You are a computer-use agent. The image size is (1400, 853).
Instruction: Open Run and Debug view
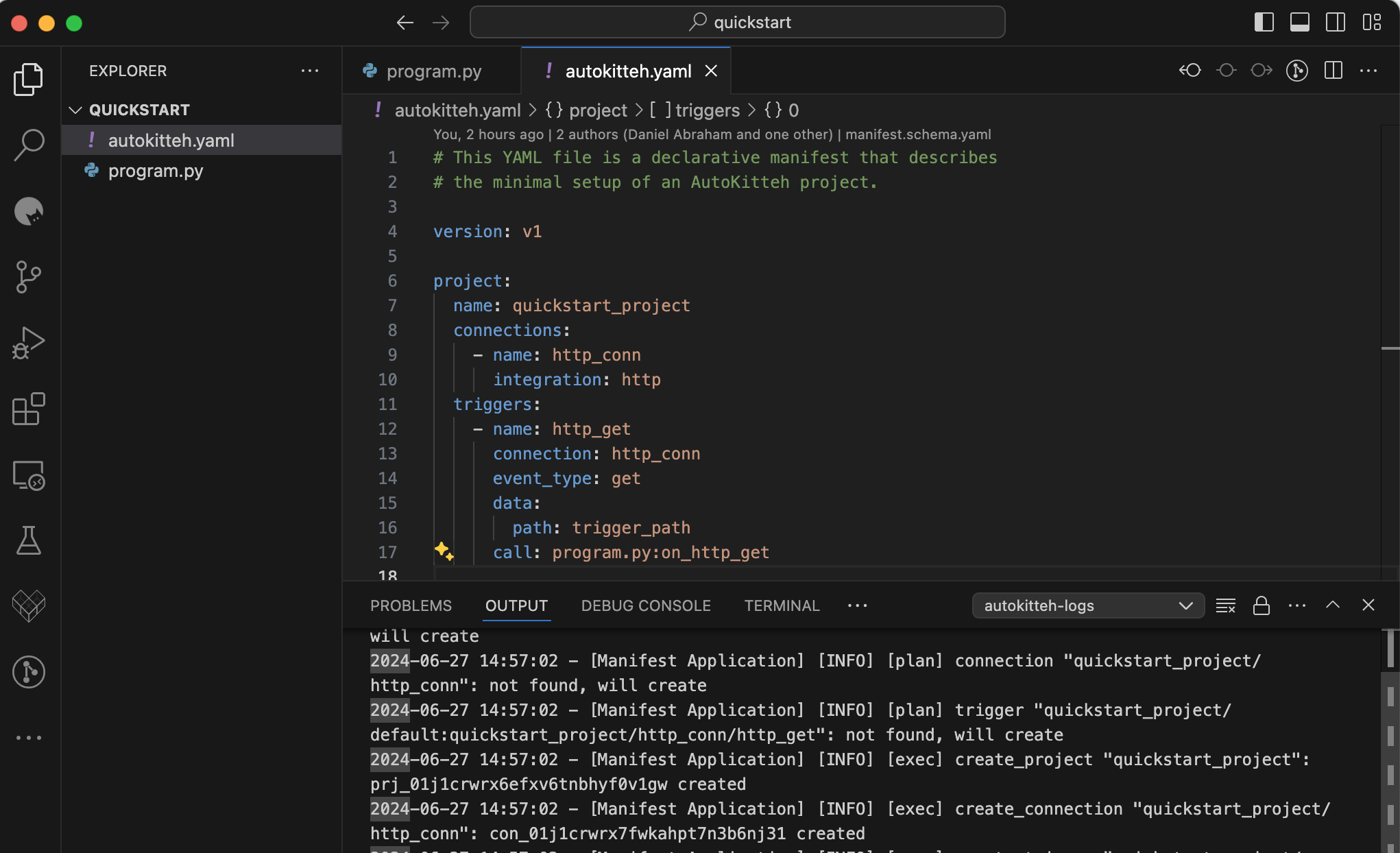29,343
